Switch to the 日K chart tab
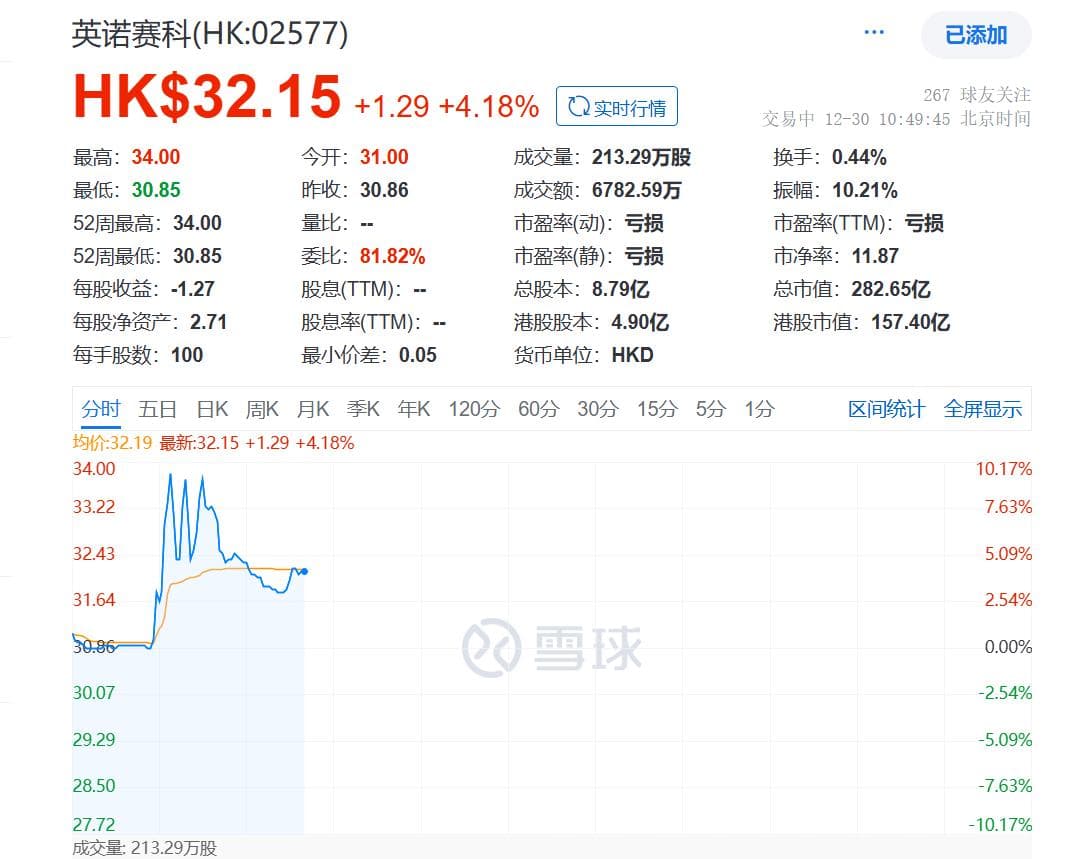The width and height of the screenshot is (1075, 859). [212, 409]
